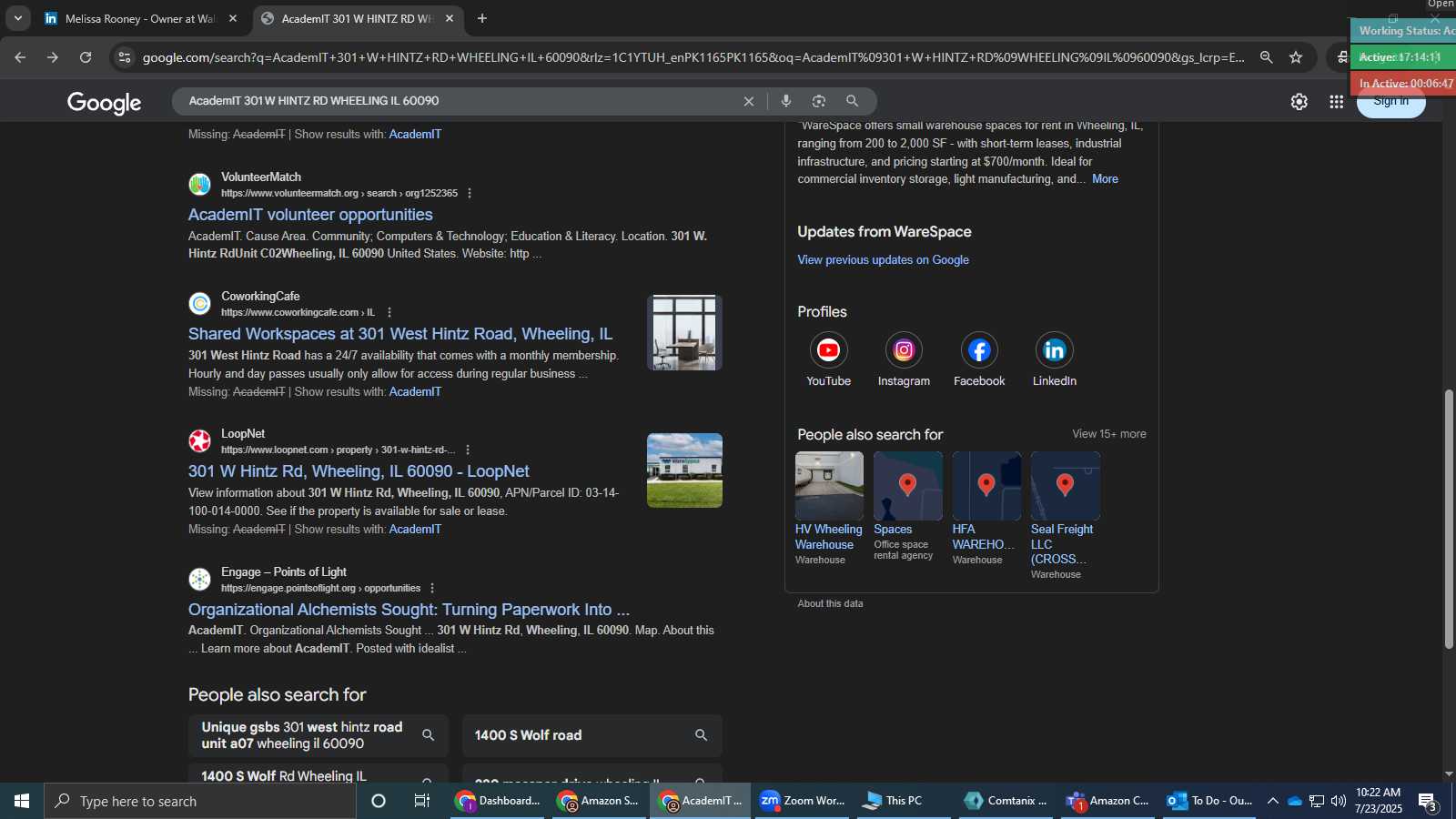
Task: Select the AcademIT 301 W HINTZ RD tab
Action: (x=357, y=18)
